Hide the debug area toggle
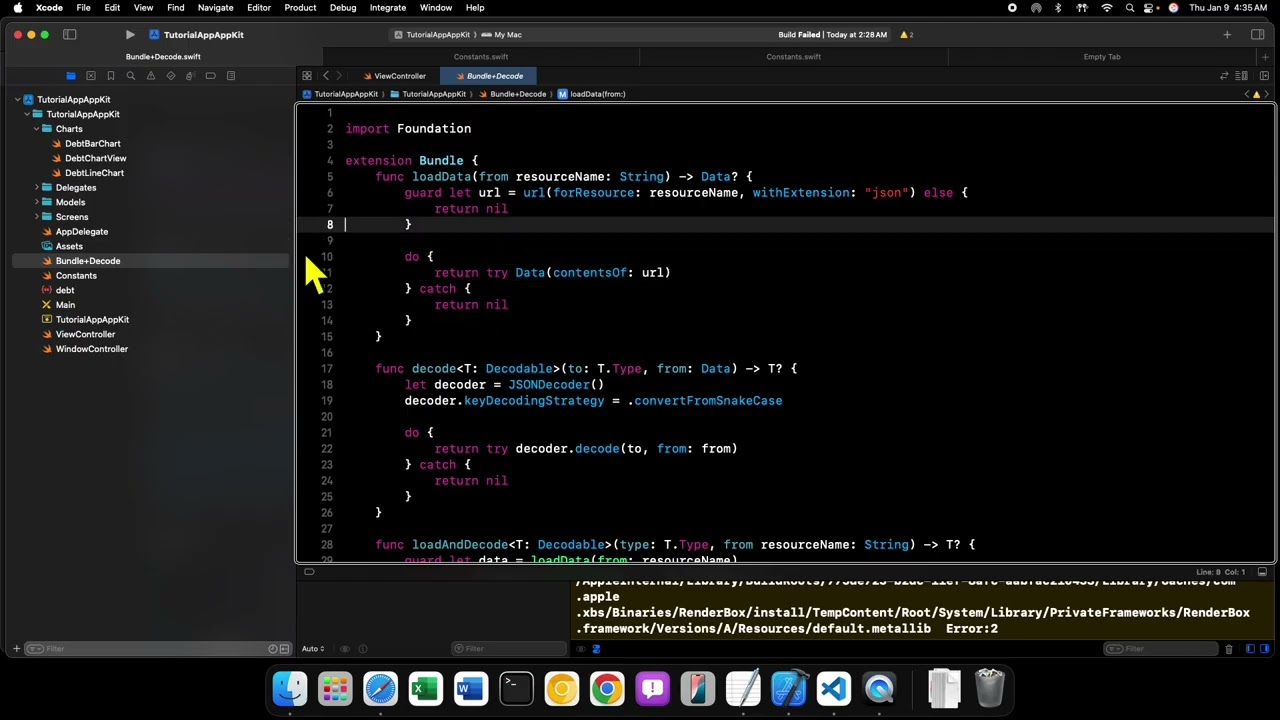 point(1262,572)
